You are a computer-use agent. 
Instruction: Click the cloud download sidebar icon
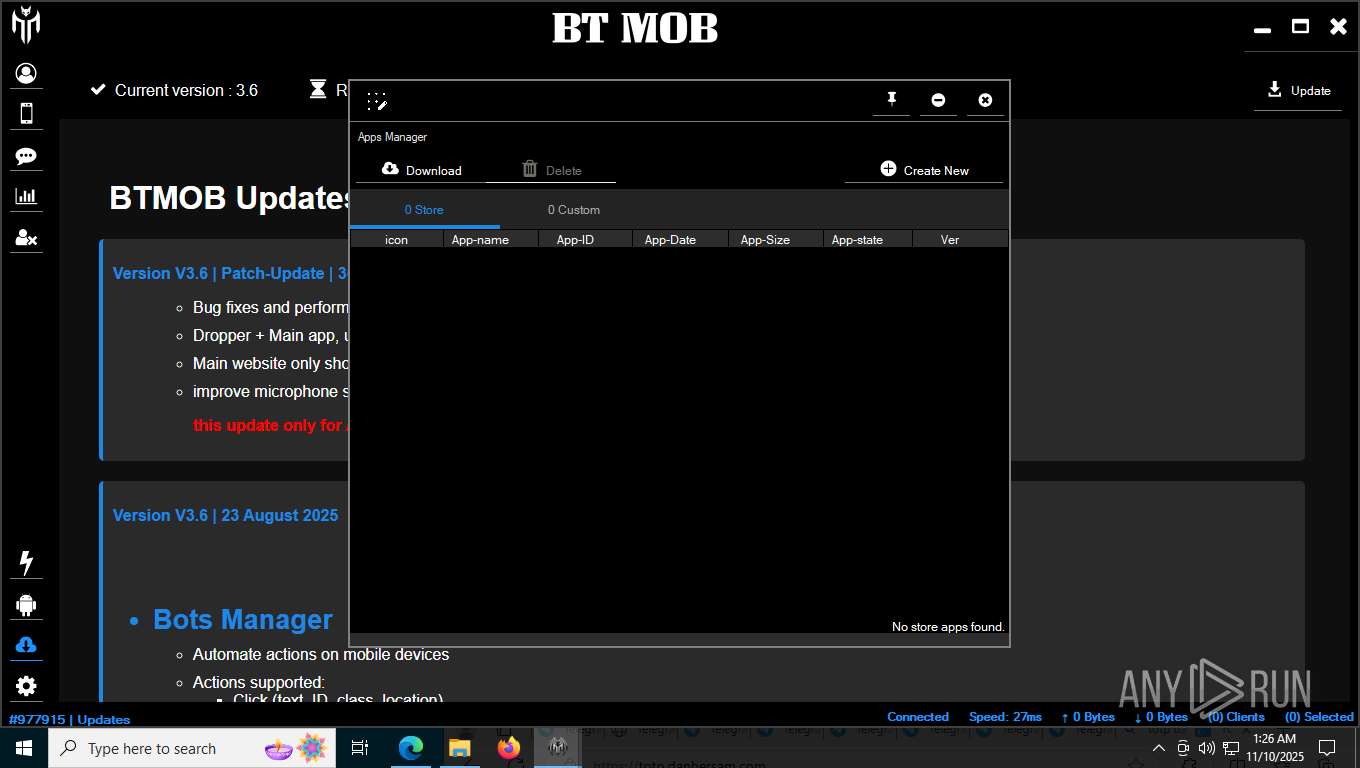(26, 645)
